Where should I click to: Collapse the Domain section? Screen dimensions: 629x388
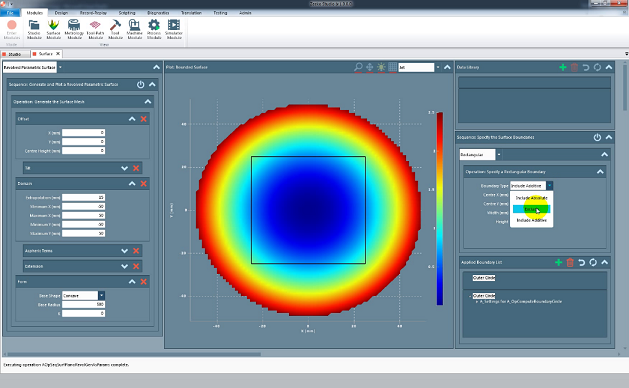(x=132, y=183)
